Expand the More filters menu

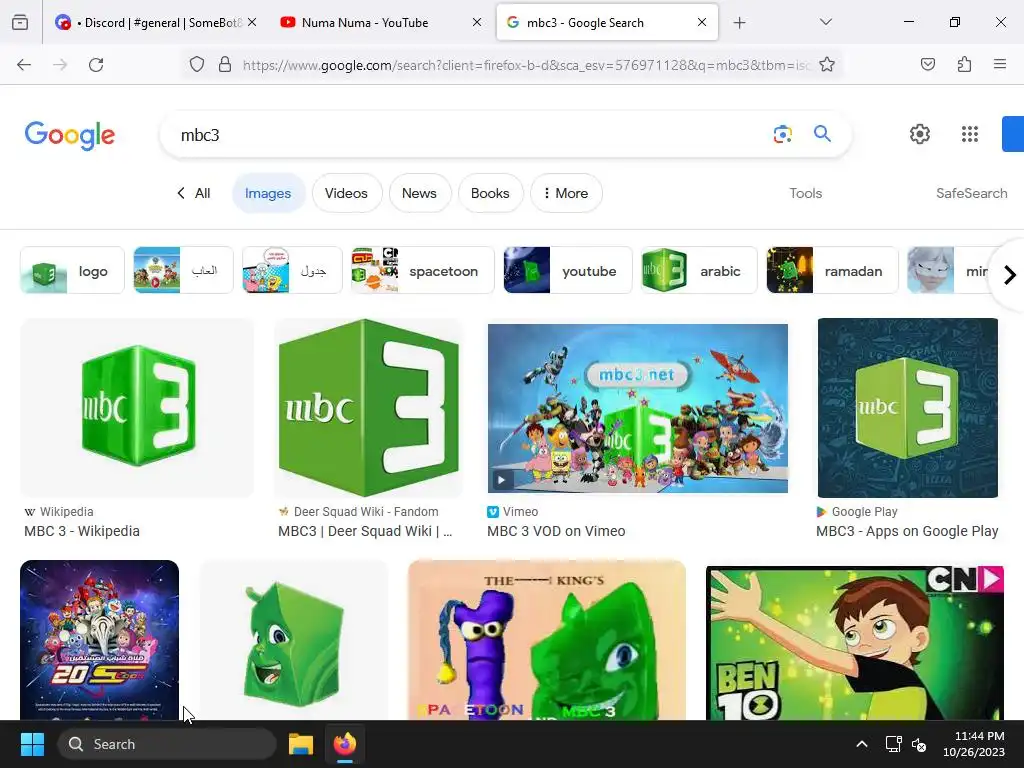[566, 193]
